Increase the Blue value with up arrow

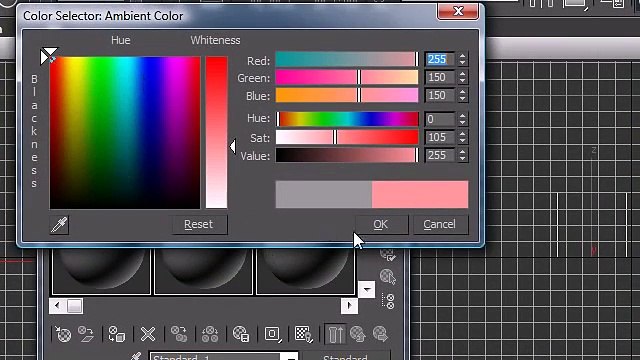pyautogui.click(x=462, y=92)
